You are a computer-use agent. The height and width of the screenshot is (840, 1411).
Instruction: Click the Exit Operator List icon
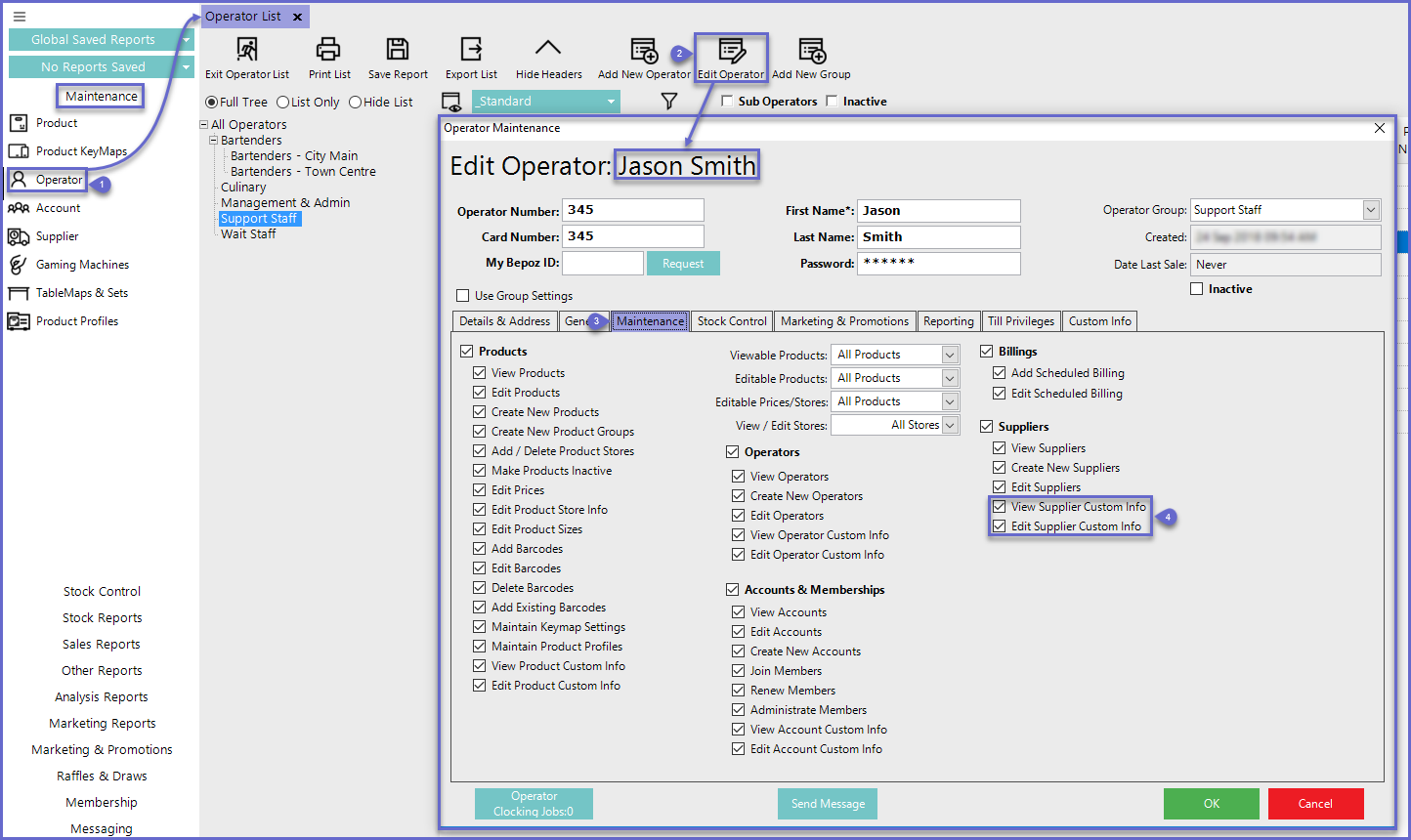[247, 50]
